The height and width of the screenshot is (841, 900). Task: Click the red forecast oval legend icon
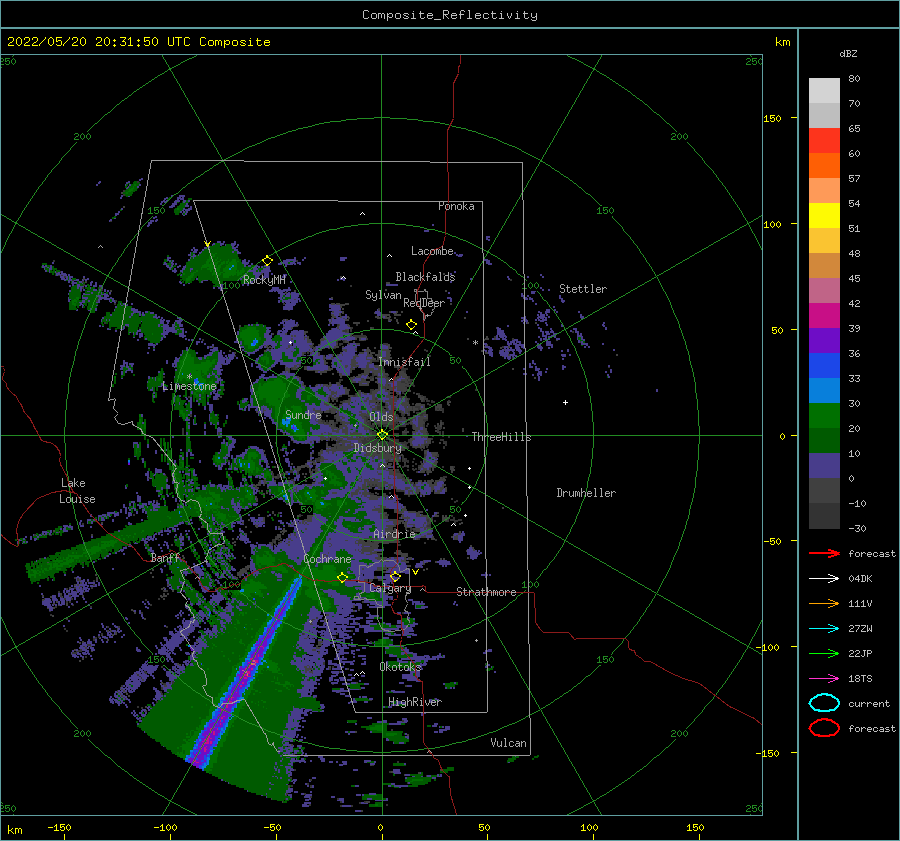click(x=824, y=728)
